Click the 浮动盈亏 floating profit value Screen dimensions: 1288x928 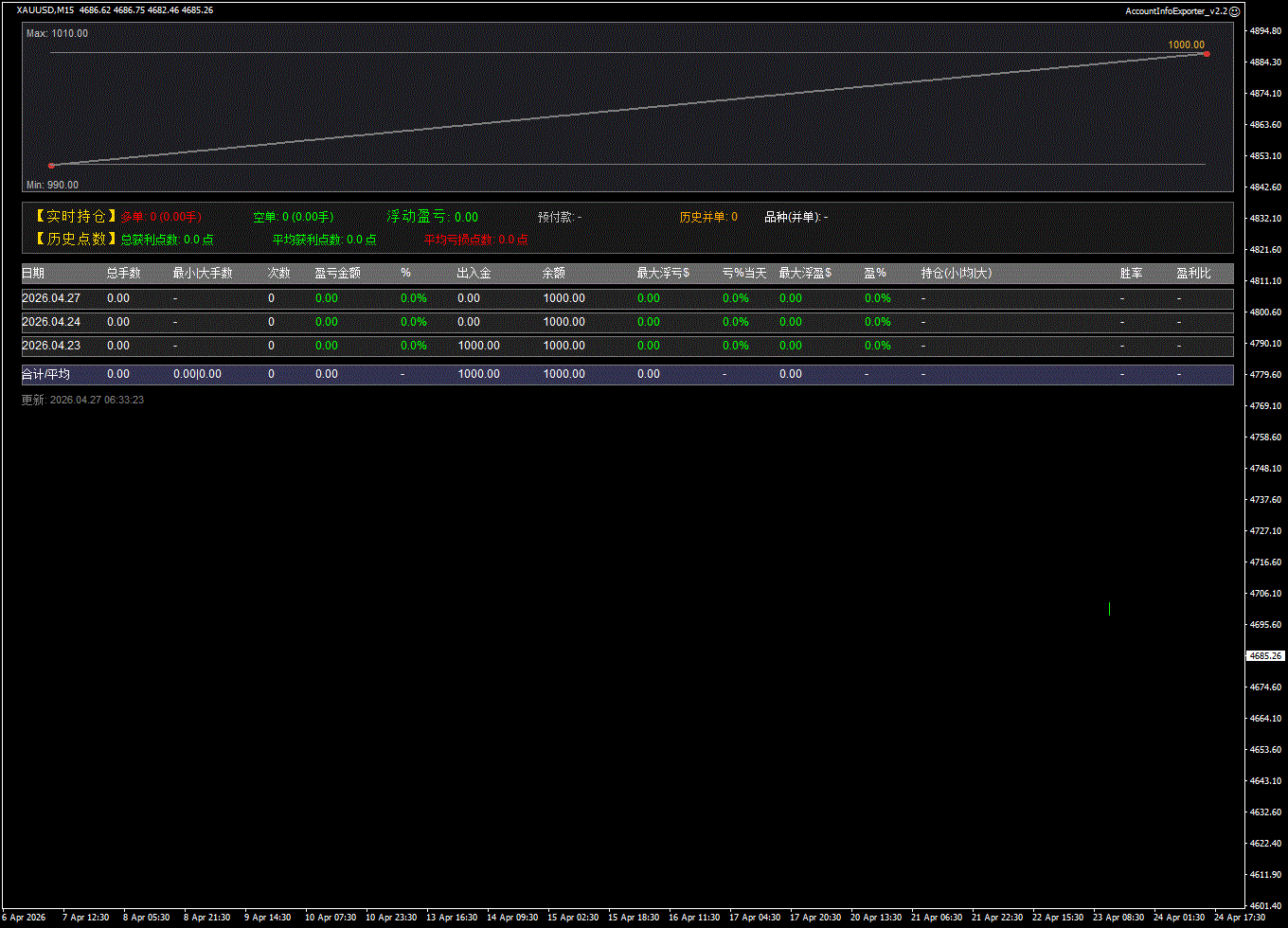coord(466,217)
